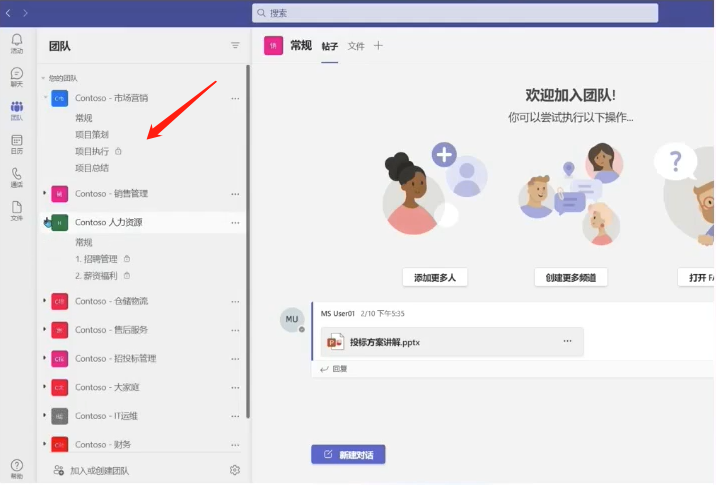Image resolution: width=716 pixels, height=485 pixels.
Task: Expand the Contoso - 售后服务 team
Action: pyautogui.click(x=44, y=329)
